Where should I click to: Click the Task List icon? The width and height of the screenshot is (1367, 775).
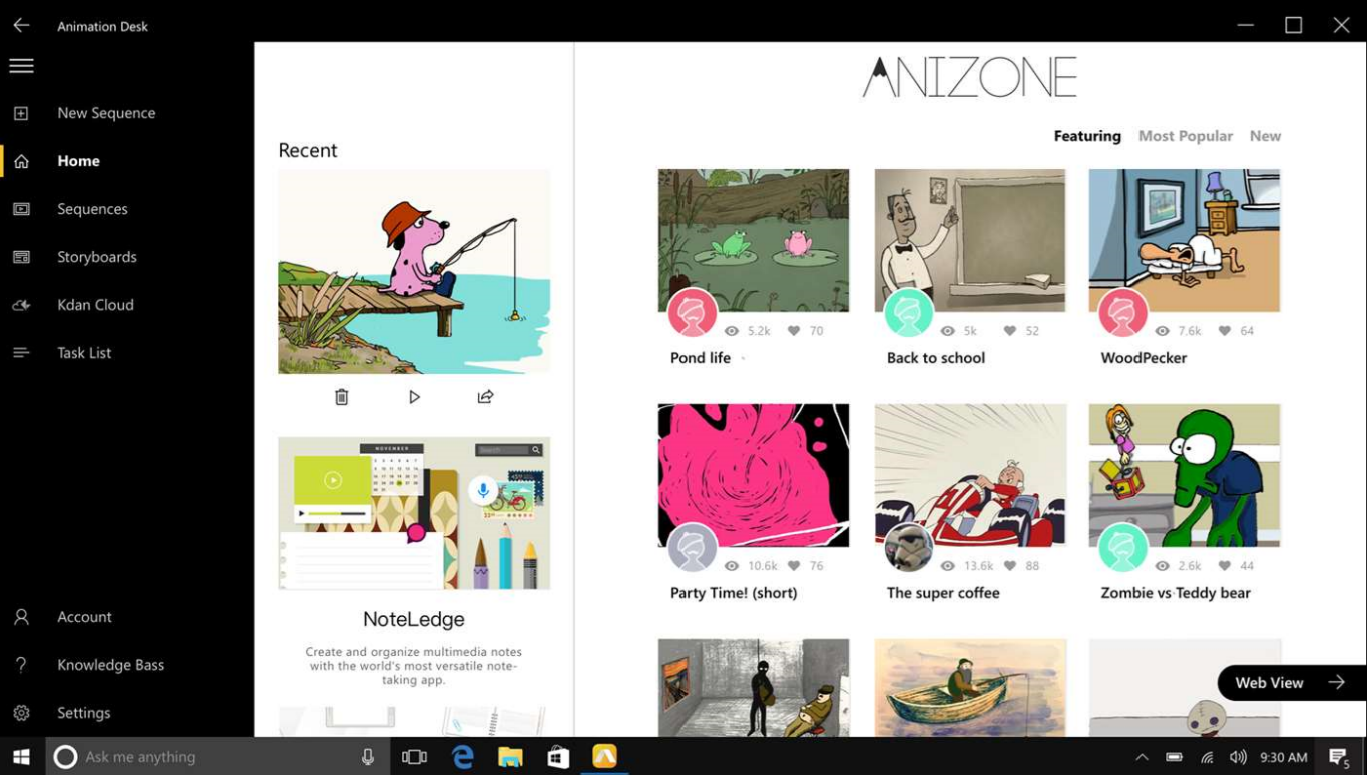21,353
